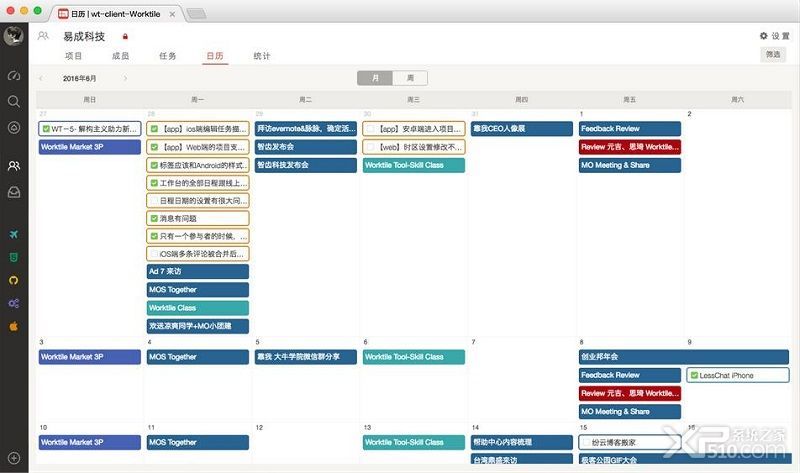Open teal Worktile Class event
The height and width of the screenshot is (473, 800).
pyautogui.click(x=198, y=308)
